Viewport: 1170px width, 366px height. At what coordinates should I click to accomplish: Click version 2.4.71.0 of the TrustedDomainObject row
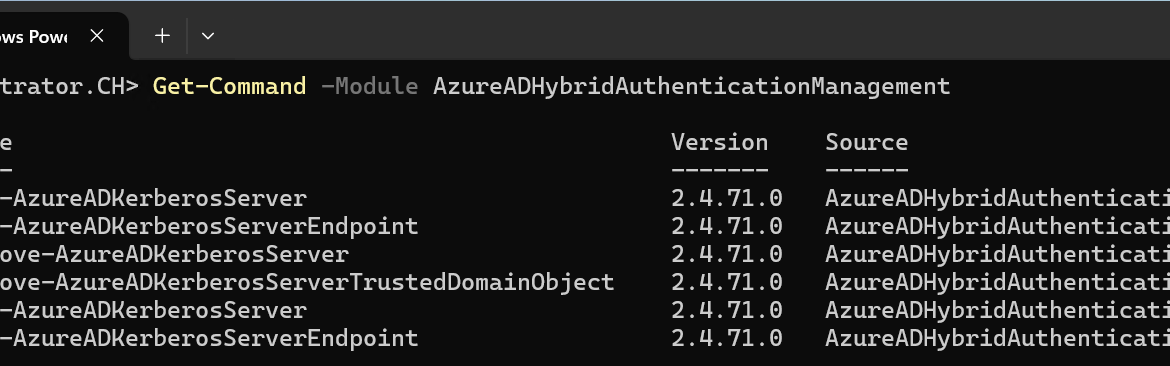[x=727, y=282]
